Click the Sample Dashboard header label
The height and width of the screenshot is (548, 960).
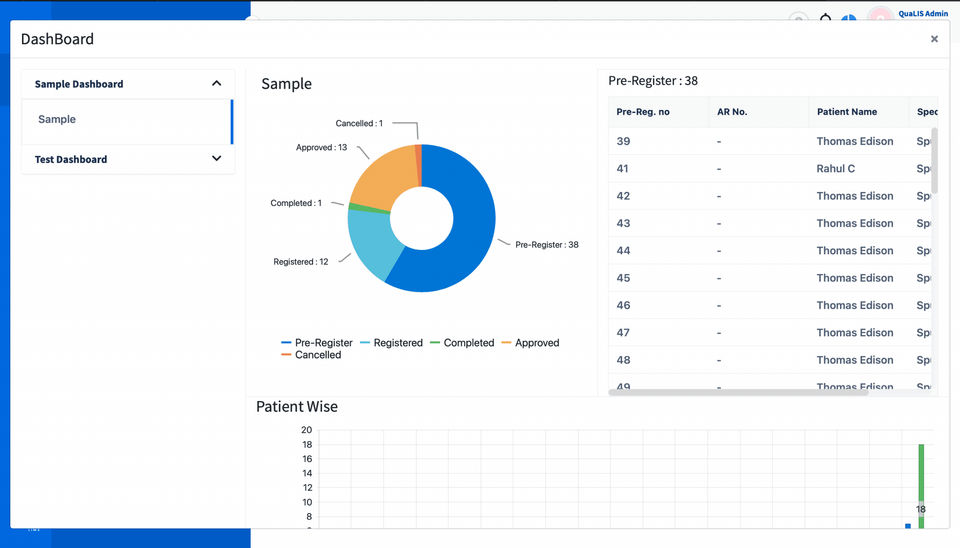pos(78,84)
